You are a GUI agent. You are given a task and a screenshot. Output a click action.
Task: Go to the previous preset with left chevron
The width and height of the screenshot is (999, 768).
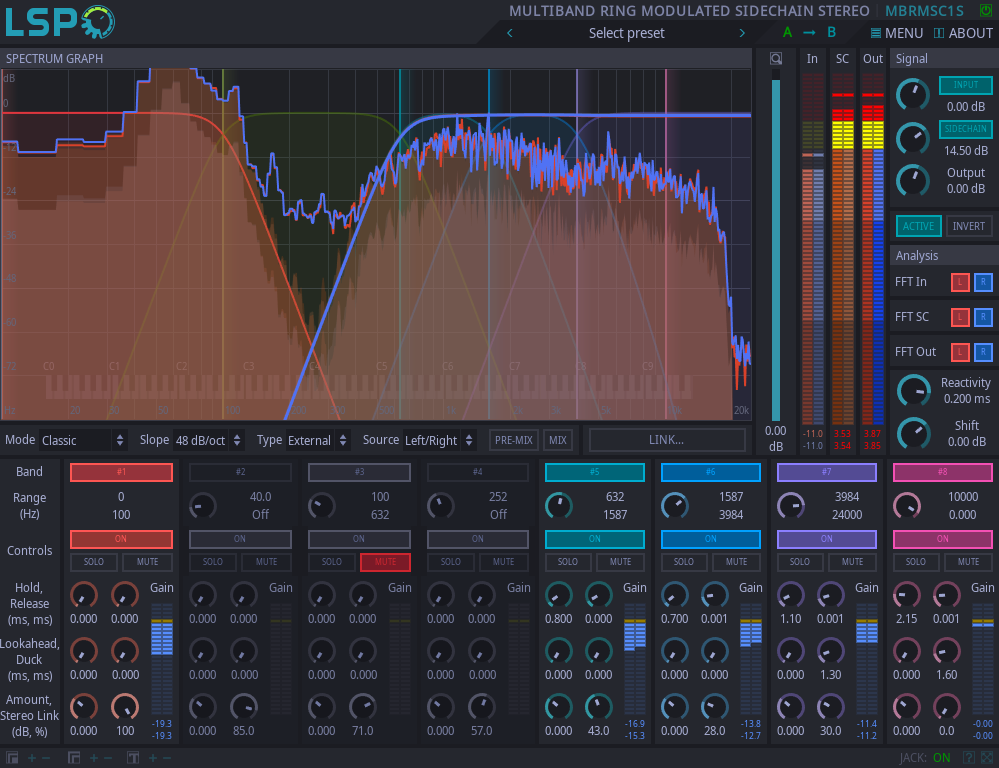tap(510, 33)
